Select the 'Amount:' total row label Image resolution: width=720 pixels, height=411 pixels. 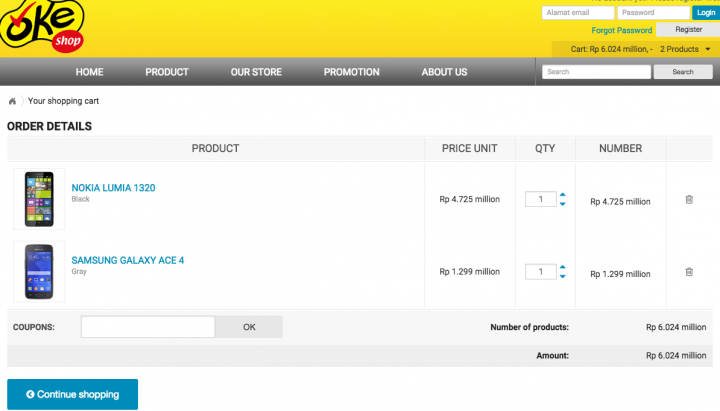(x=552, y=355)
